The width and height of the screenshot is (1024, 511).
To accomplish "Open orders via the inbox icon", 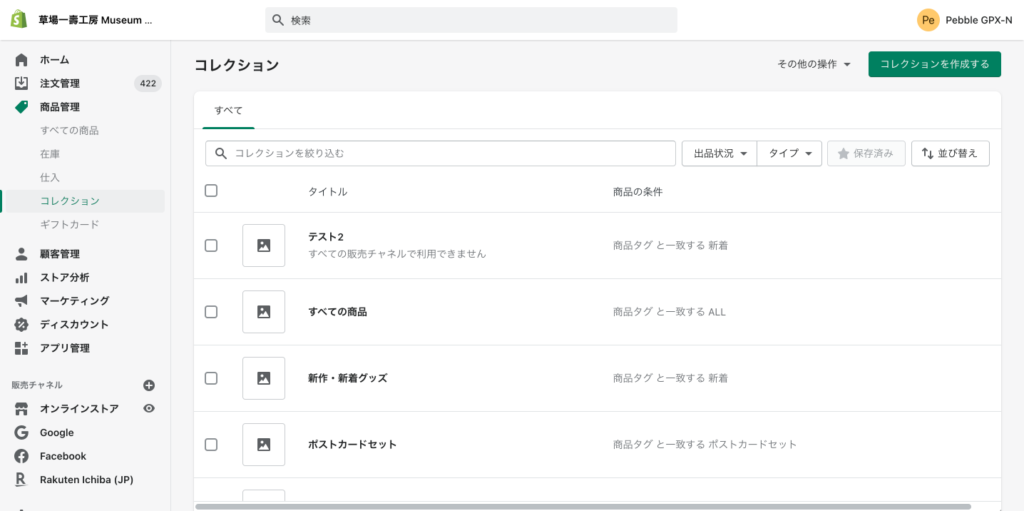I will tap(21, 83).
